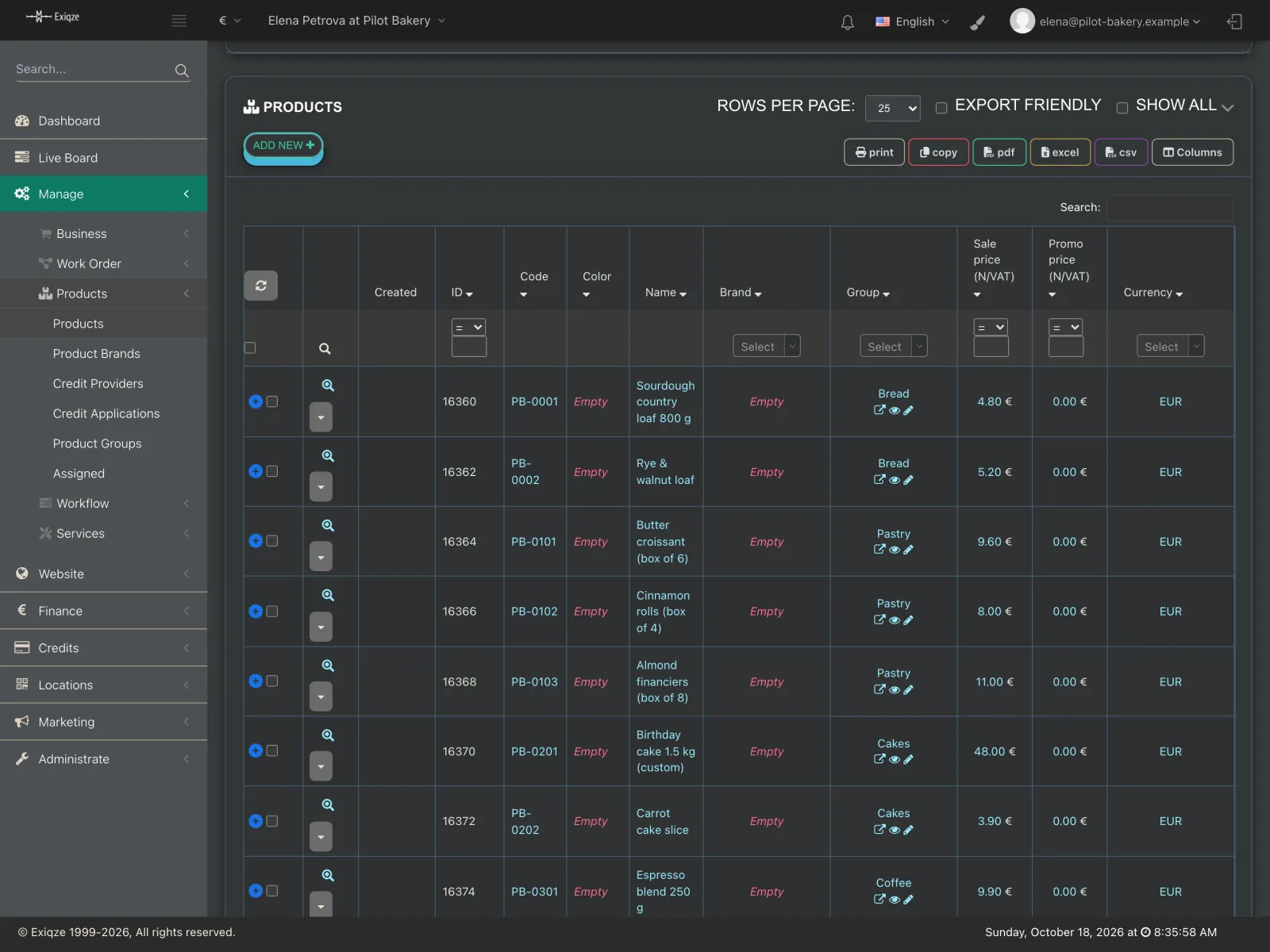This screenshot has width=1270, height=952.
Task: Open the Rows Per Page dropdown
Action: tap(893, 108)
